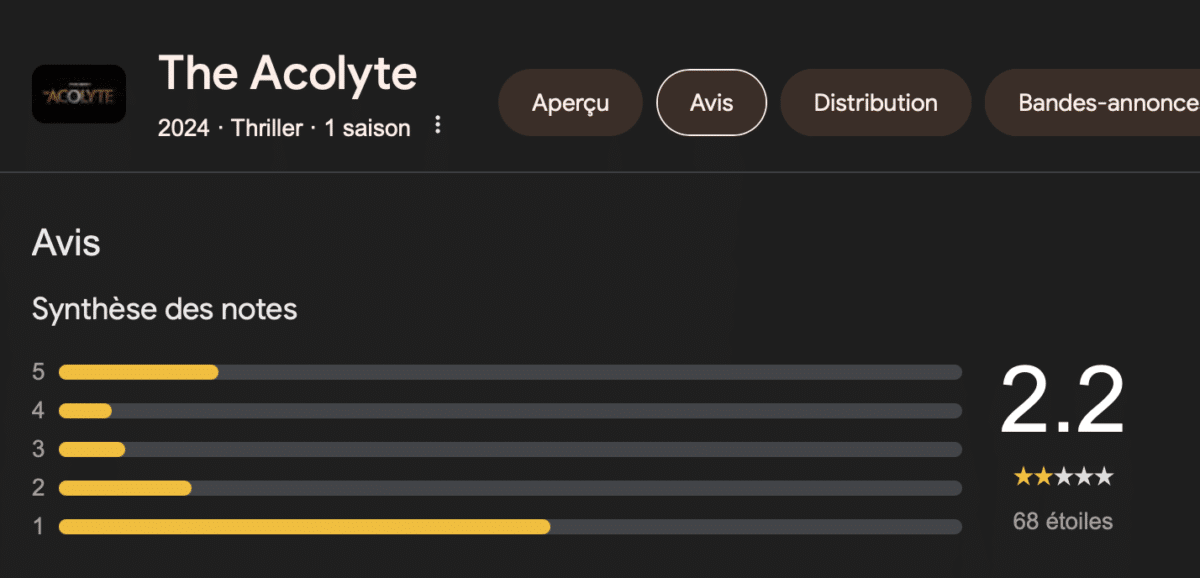Screen dimensions: 1200x578
Task: Click the yellow star rating icons
Action: tap(1063, 477)
